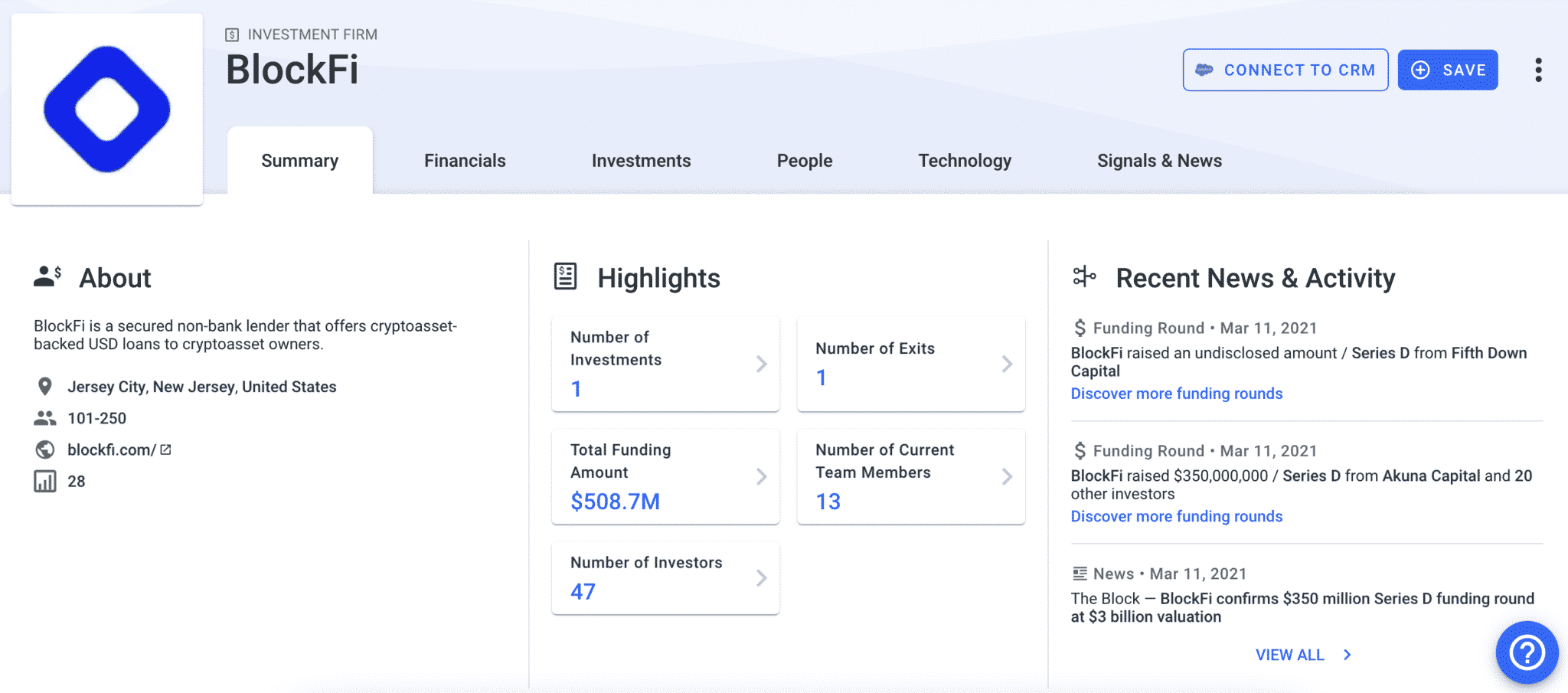Go to the People tab

[x=804, y=161]
